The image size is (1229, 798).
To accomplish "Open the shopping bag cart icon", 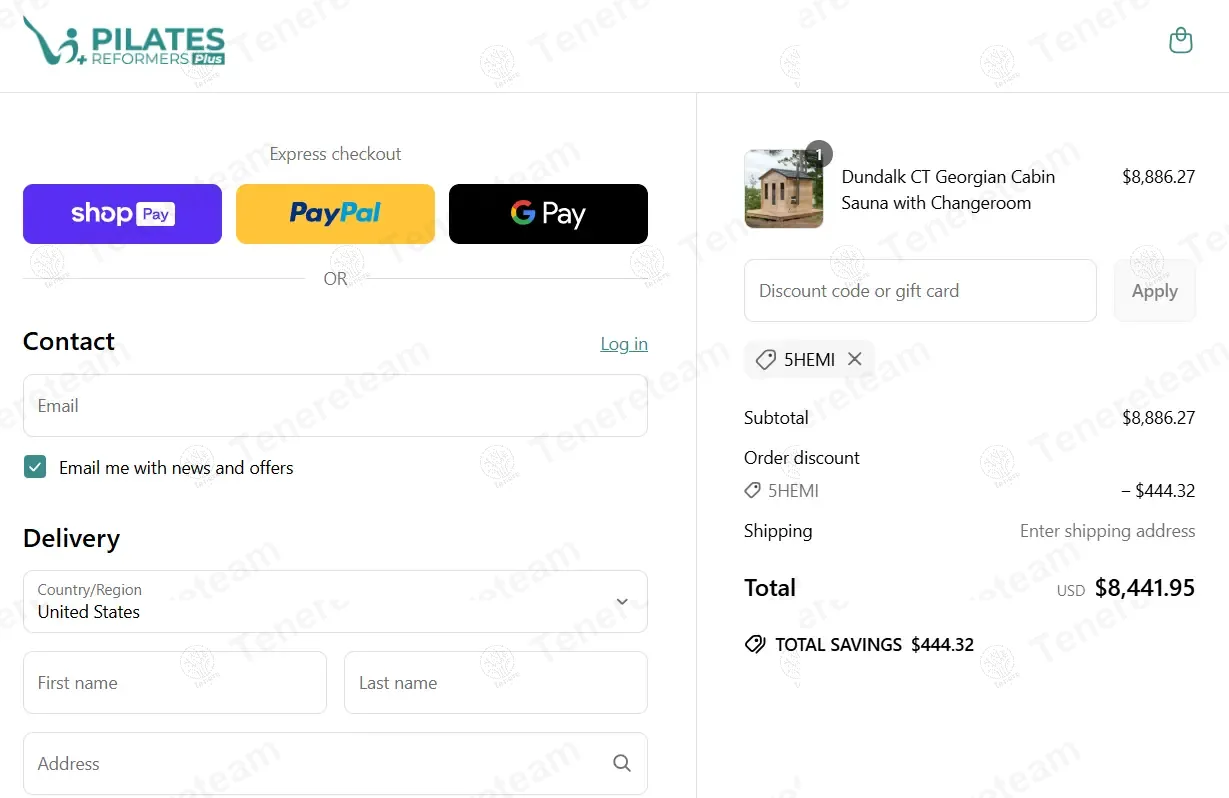I will [x=1181, y=41].
